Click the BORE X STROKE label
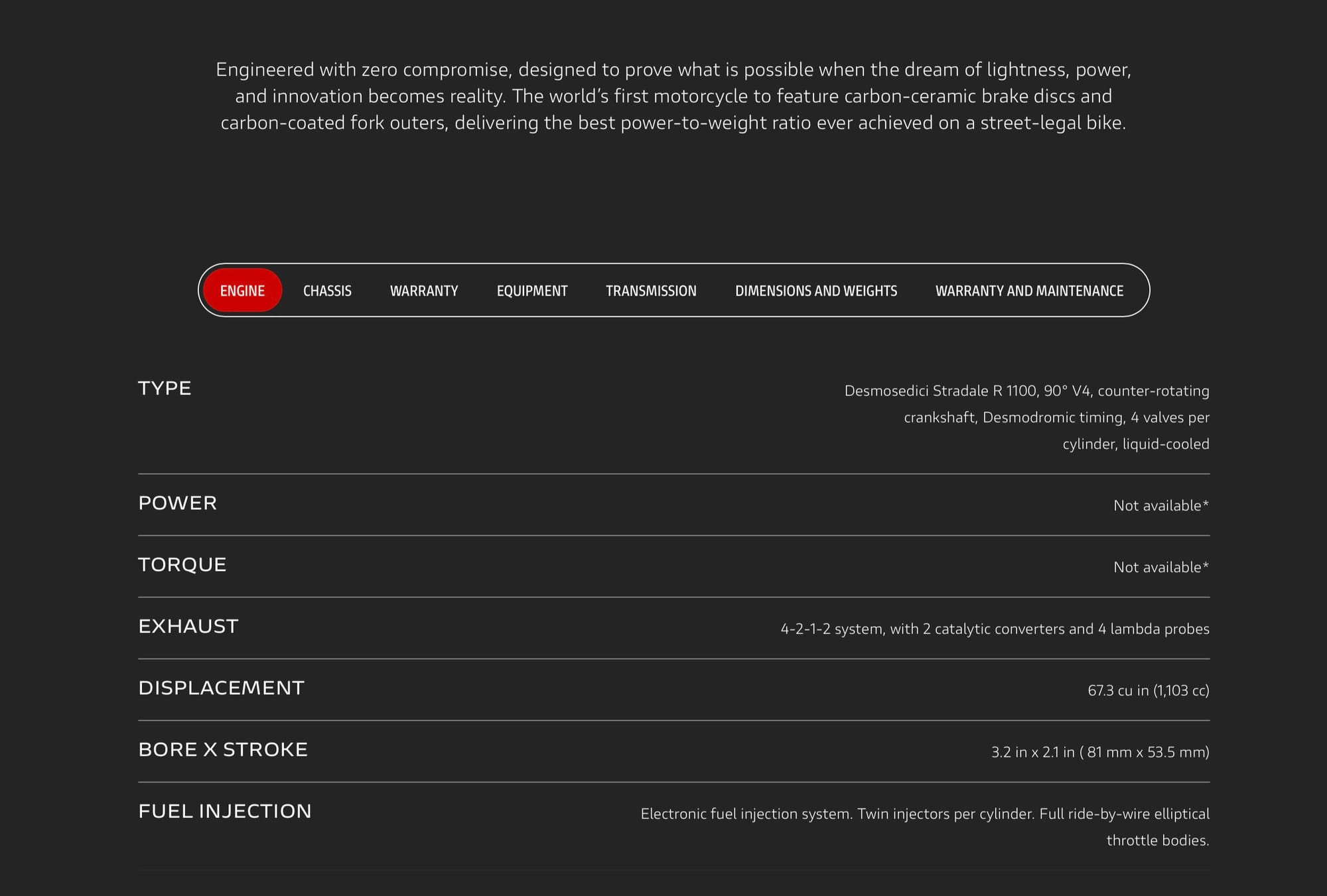Viewport: 1327px width, 896px height. (223, 749)
